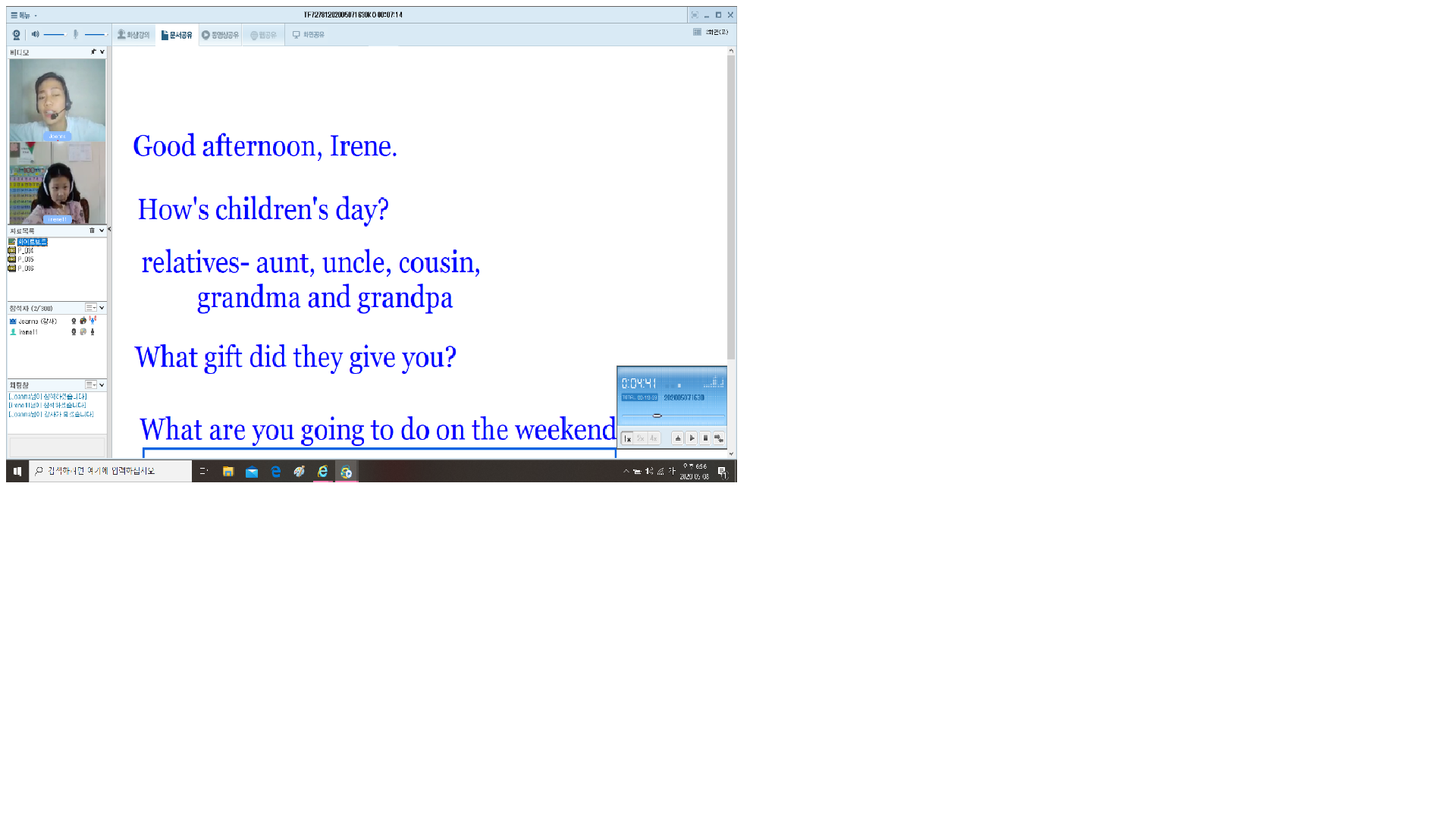
Task: Click the playback progress slider handle
Action: (657, 416)
